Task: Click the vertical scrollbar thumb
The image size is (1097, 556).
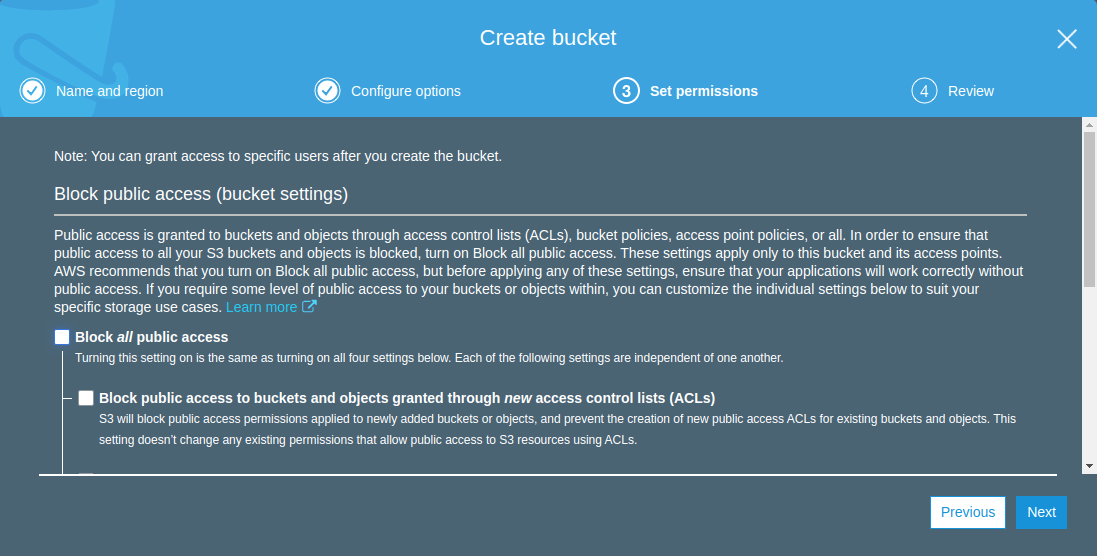Action: click(1089, 210)
